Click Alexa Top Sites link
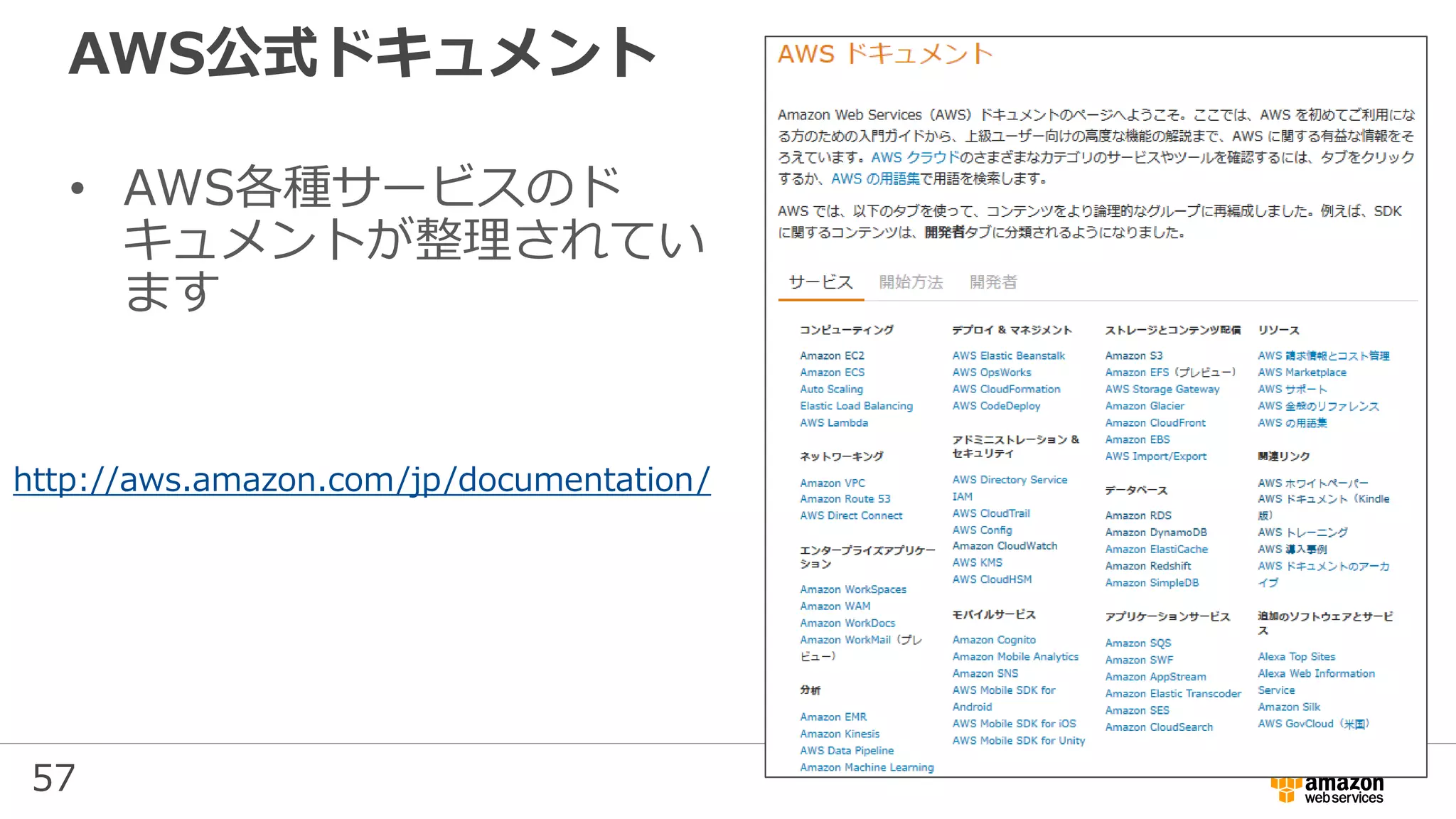The image size is (1456, 819). [x=1296, y=657]
